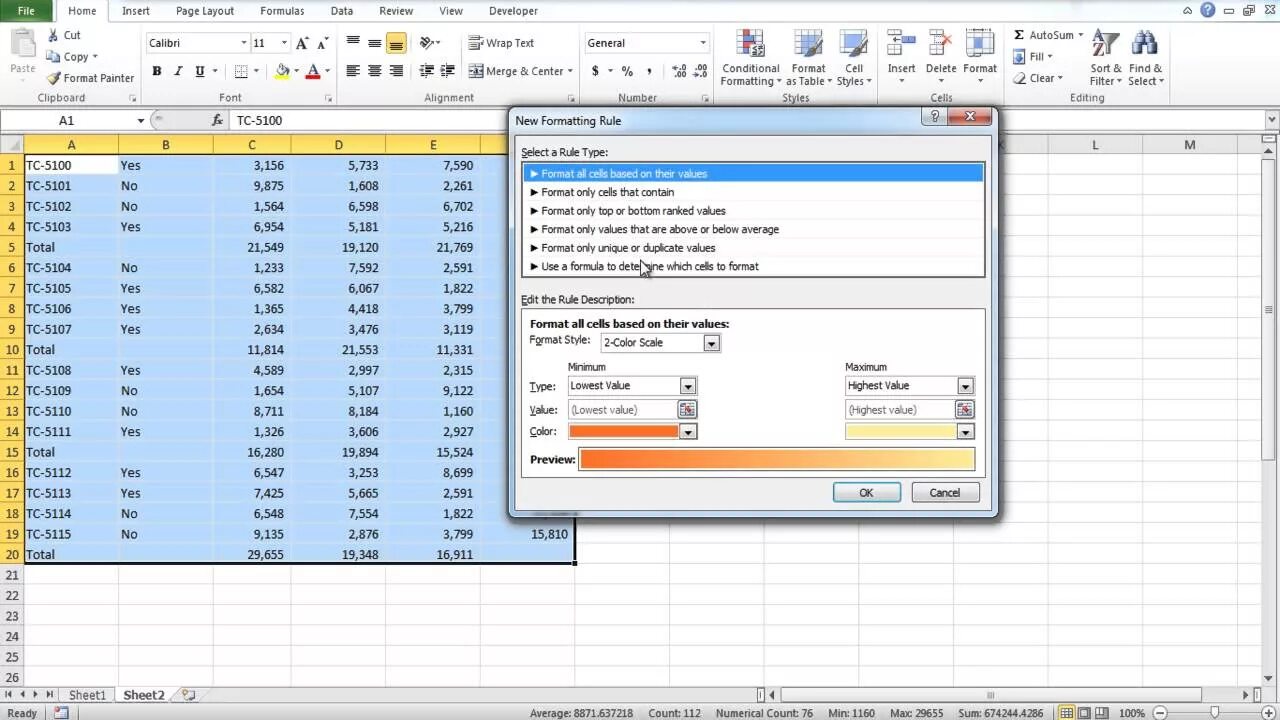The width and height of the screenshot is (1280, 720).
Task: Increase font size with Grow Font
Action: tap(302, 43)
